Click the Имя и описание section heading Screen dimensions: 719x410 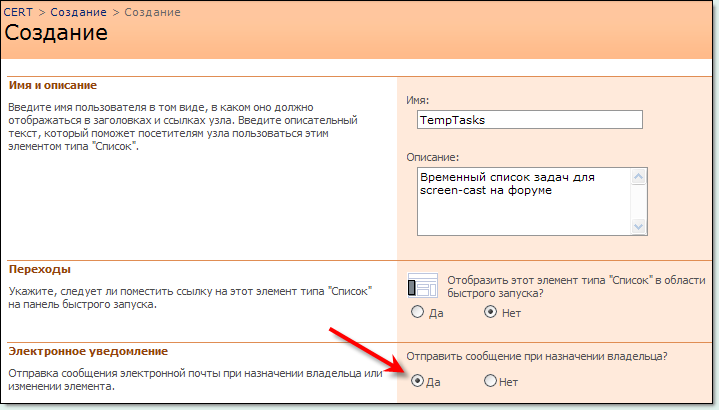(53, 85)
